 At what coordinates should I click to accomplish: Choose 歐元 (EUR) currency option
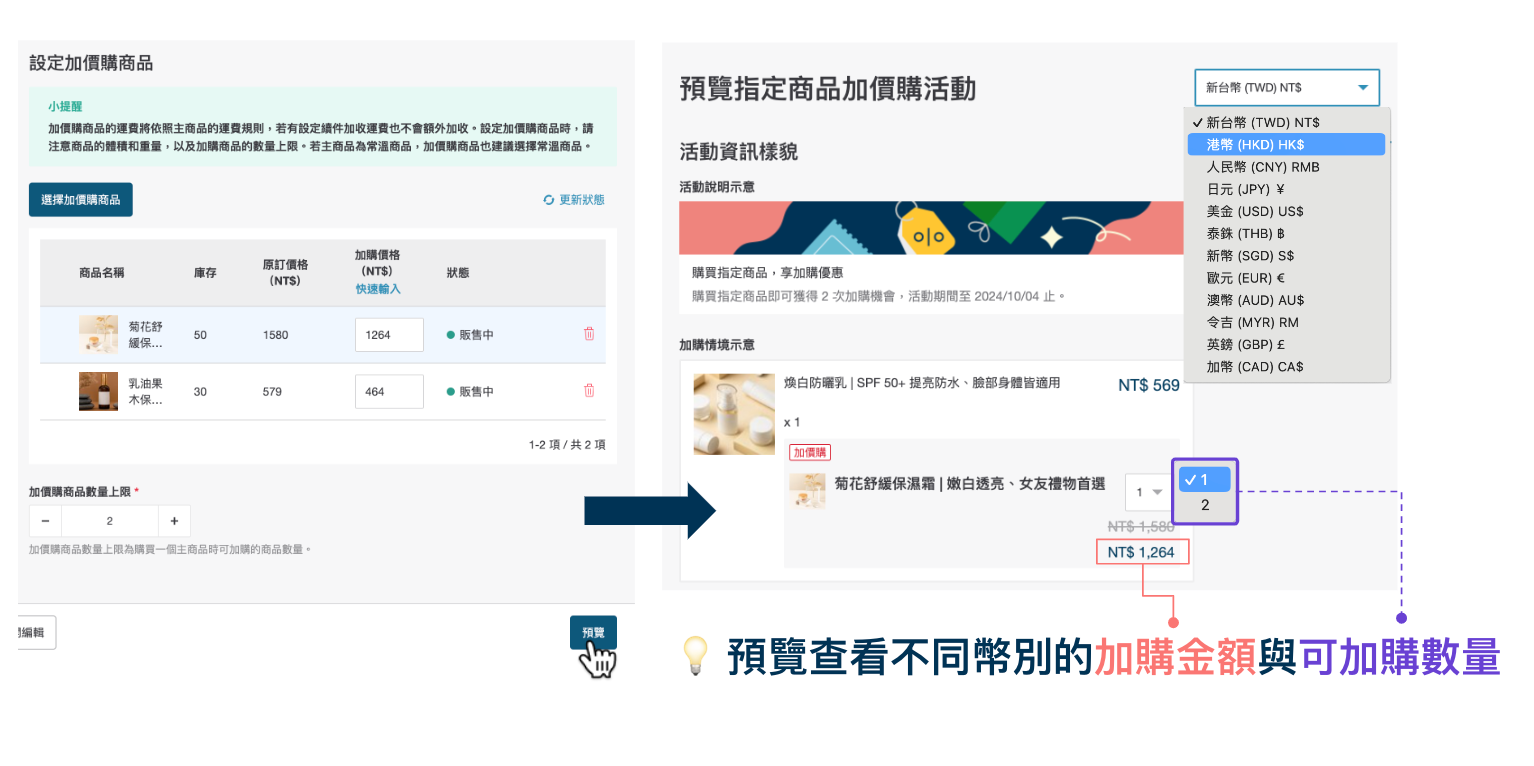[x=1245, y=278]
